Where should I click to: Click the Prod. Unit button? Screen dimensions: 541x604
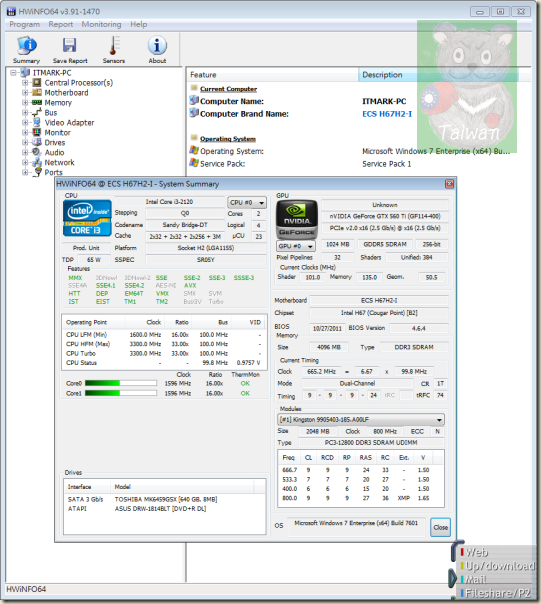86,248
